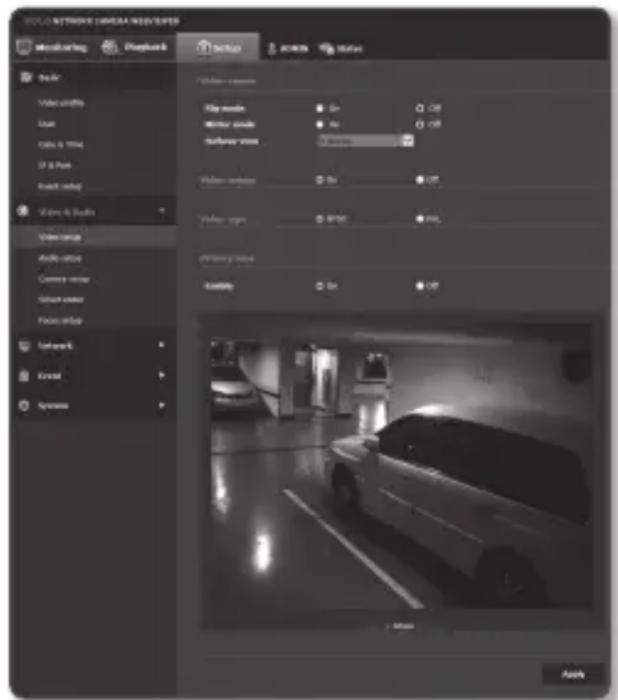Click the Status icon in the header
The height and width of the screenshot is (700, 618).
[x=326, y=48]
